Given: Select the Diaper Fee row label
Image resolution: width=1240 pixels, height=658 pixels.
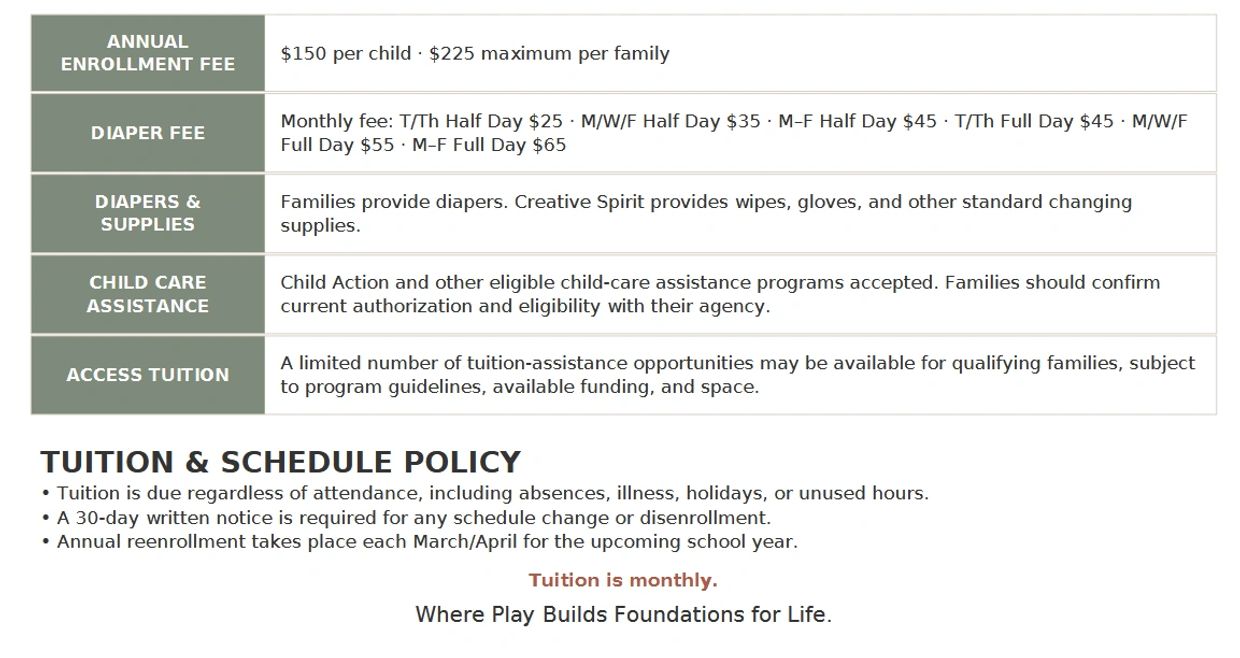Looking at the screenshot, I should 148,133.
